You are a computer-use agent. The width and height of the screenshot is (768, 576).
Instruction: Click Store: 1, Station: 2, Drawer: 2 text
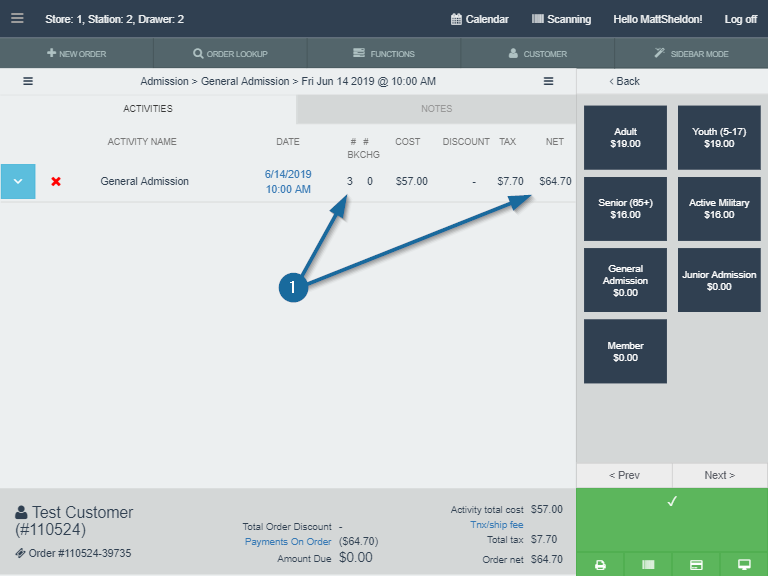[x=115, y=19]
